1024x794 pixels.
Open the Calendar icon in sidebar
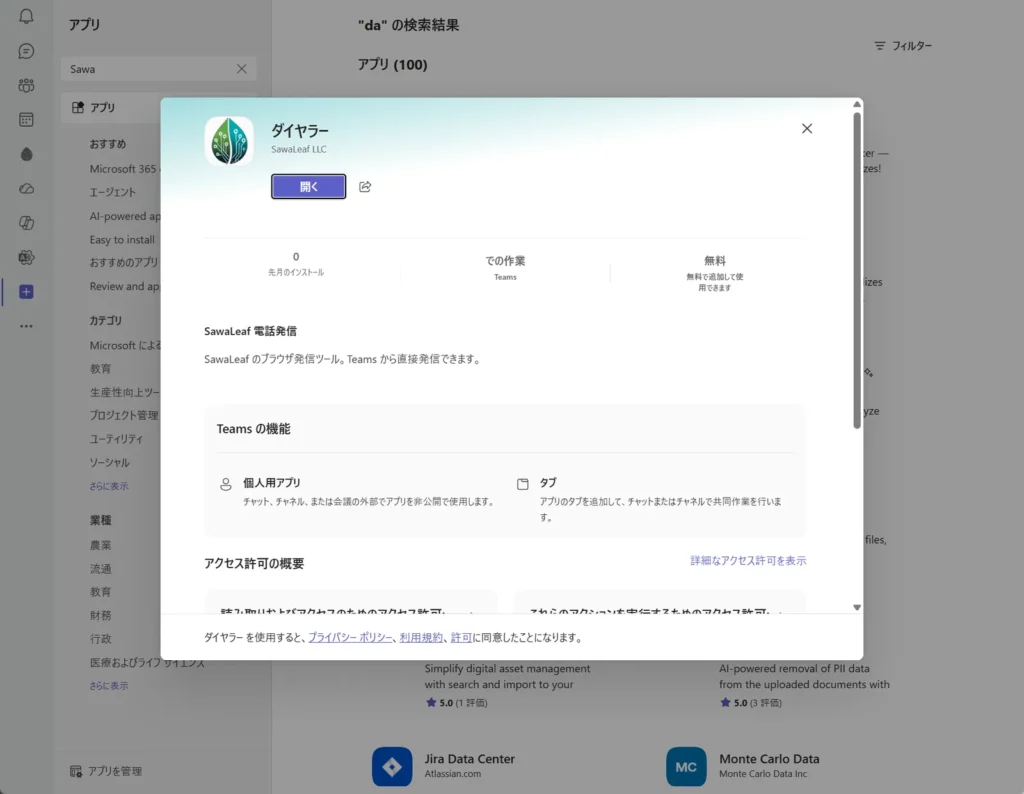pos(26,119)
